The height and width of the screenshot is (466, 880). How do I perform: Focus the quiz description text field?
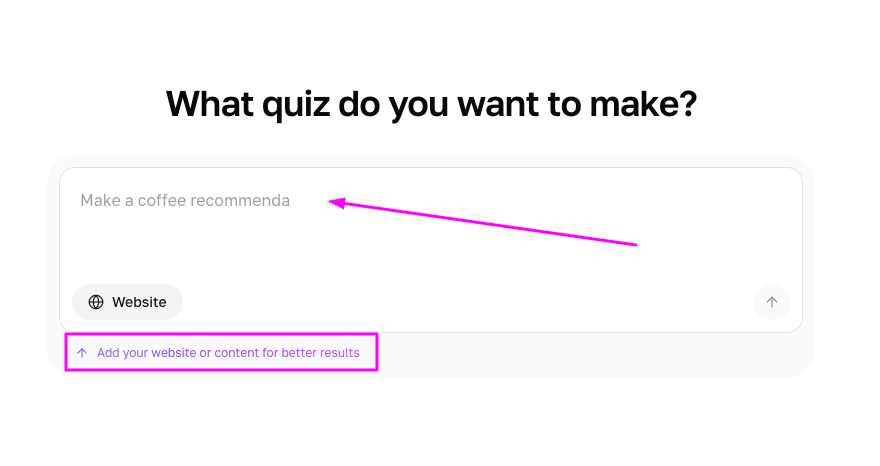click(x=430, y=240)
